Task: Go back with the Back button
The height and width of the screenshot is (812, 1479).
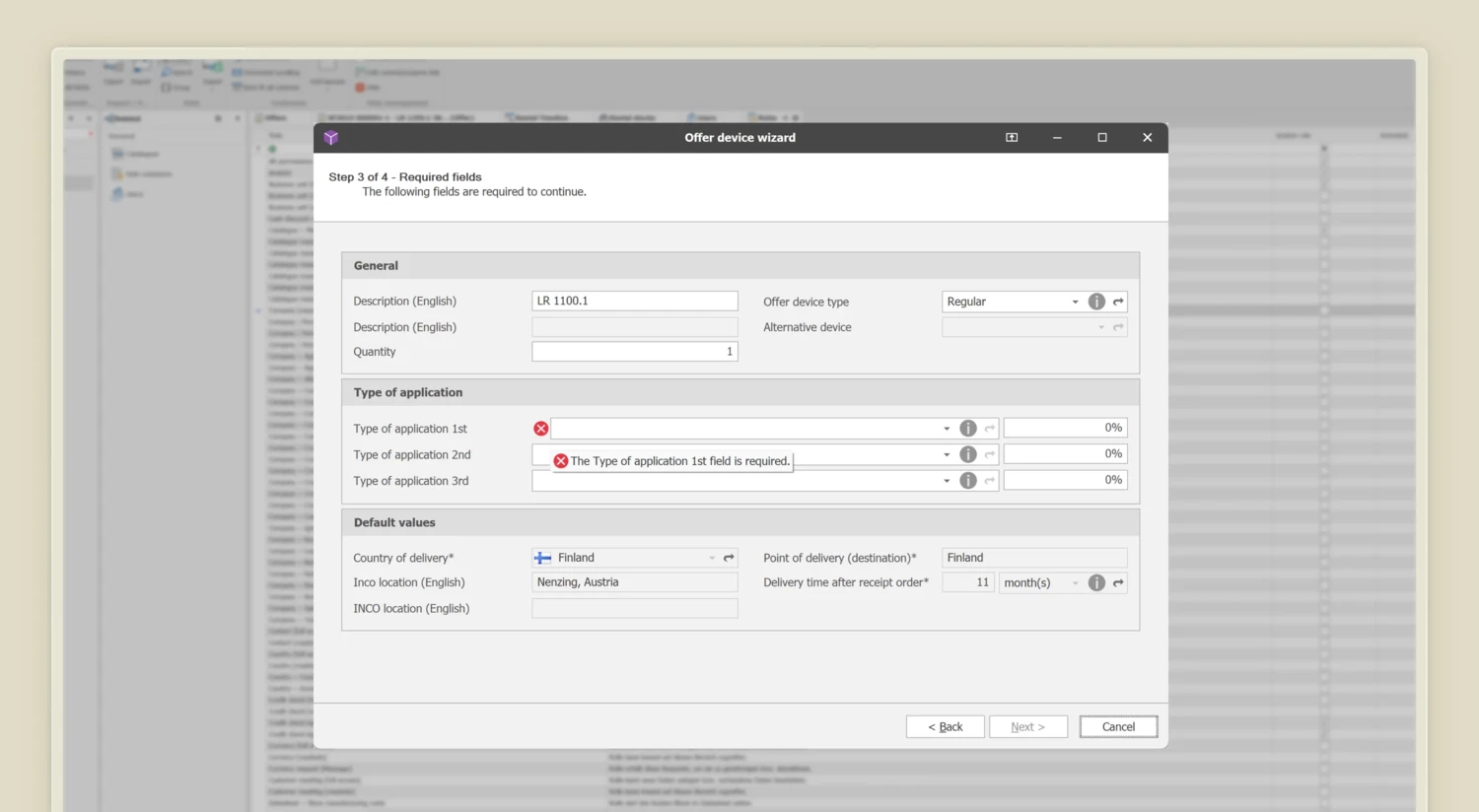Action: (945, 726)
